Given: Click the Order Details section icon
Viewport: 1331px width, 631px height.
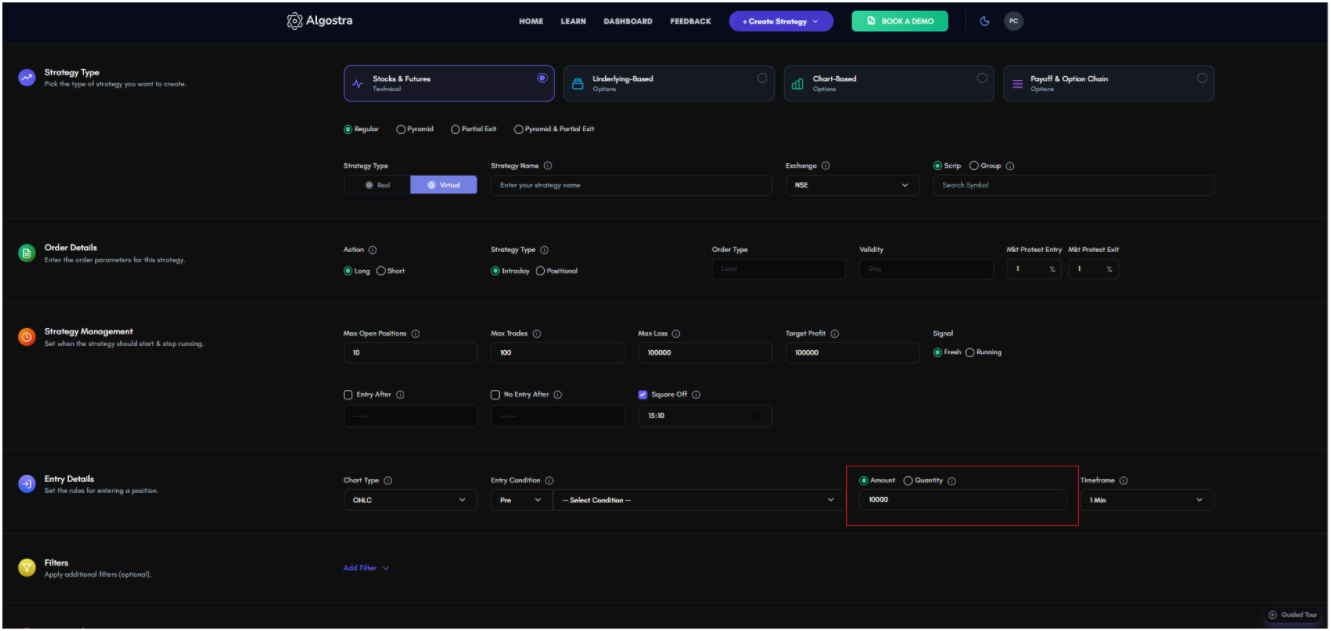Looking at the screenshot, I should (27, 253).
